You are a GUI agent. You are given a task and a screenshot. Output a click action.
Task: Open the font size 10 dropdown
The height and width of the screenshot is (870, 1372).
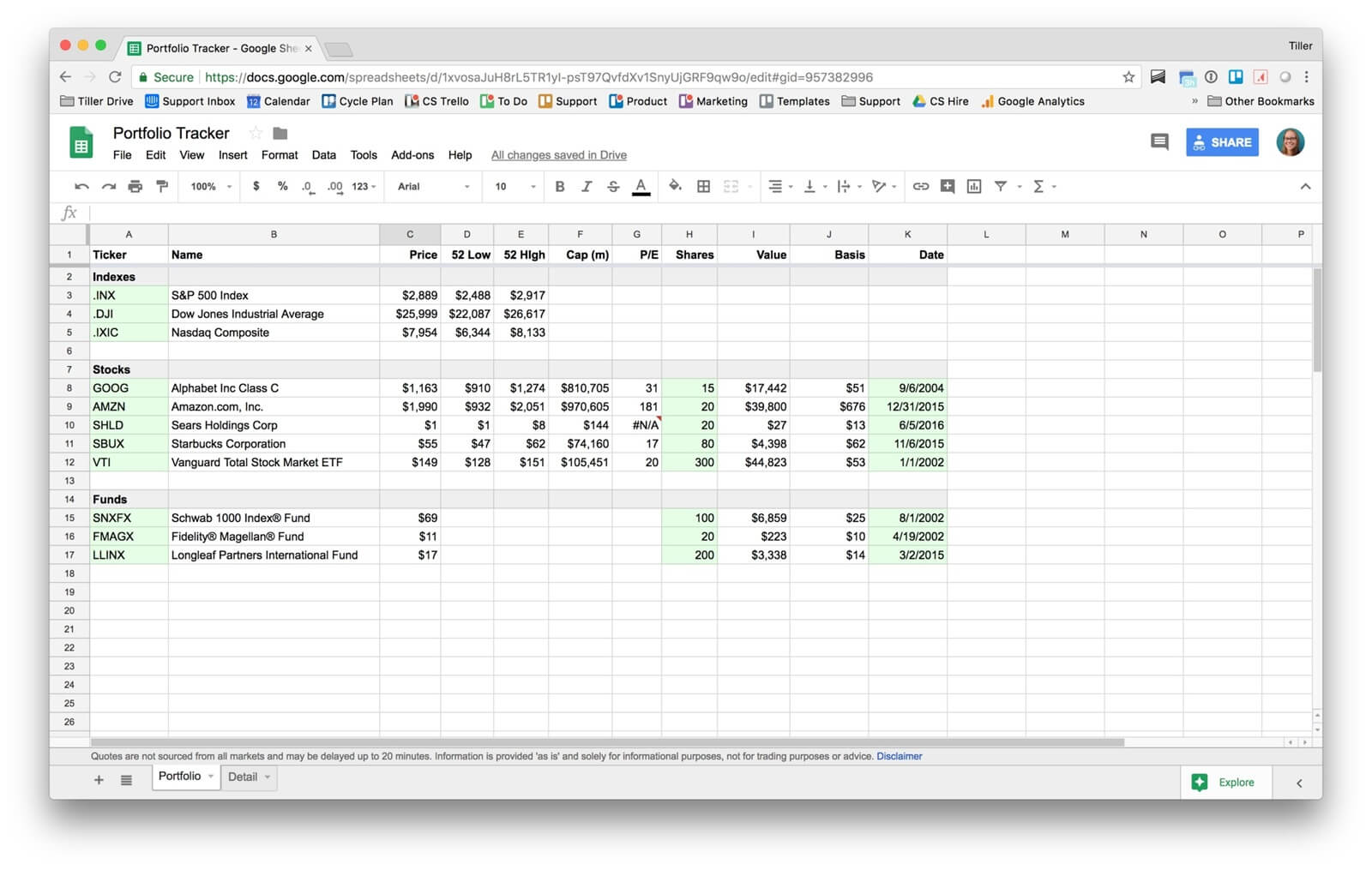[515, 186]
